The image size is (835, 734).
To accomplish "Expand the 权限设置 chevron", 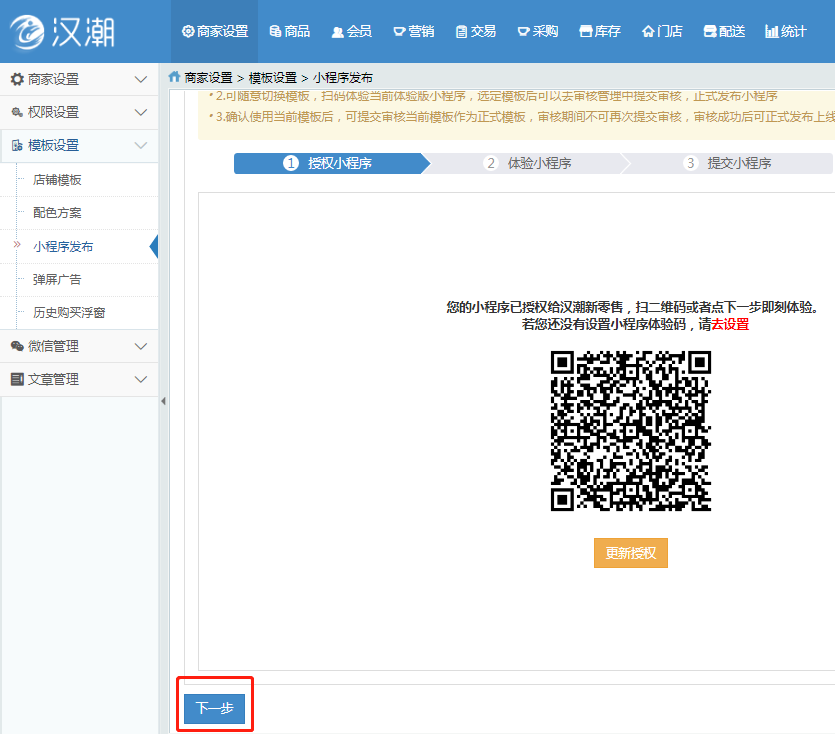I will tap(141, 112).
